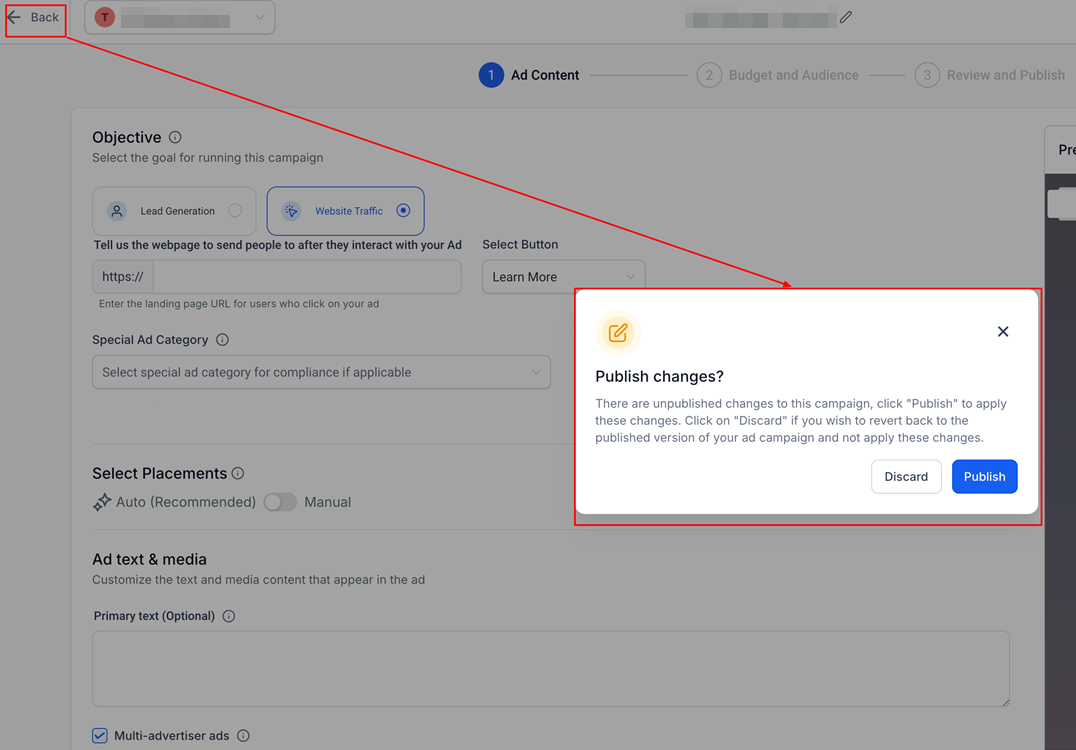Click the Lead Generation person icon
The height and width of the screenshot is (750, 1076).
117,211
